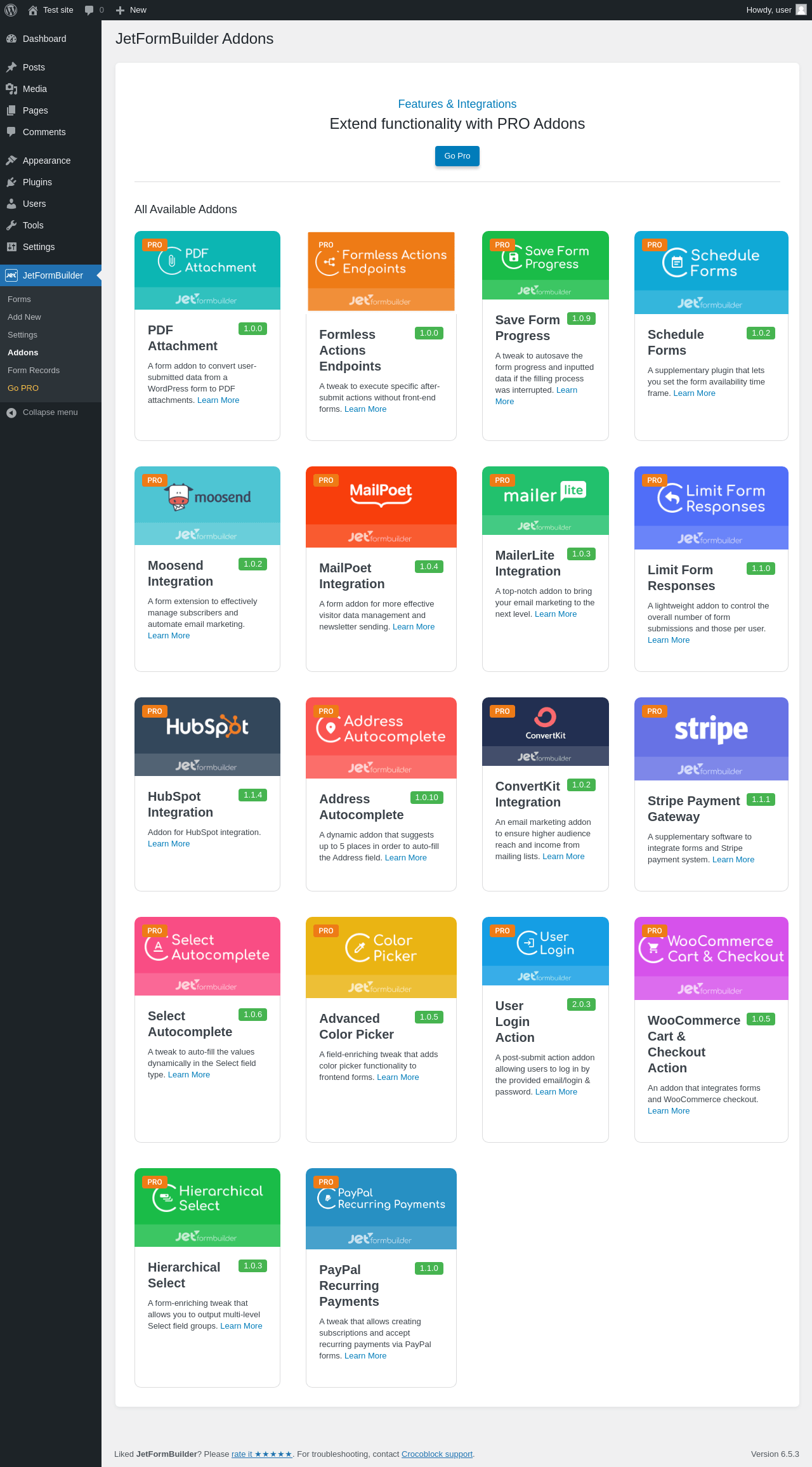Screen dimensions: 812x1467
Task: Click the Appearance paintbrush icon
Action: tap(11, 161)
